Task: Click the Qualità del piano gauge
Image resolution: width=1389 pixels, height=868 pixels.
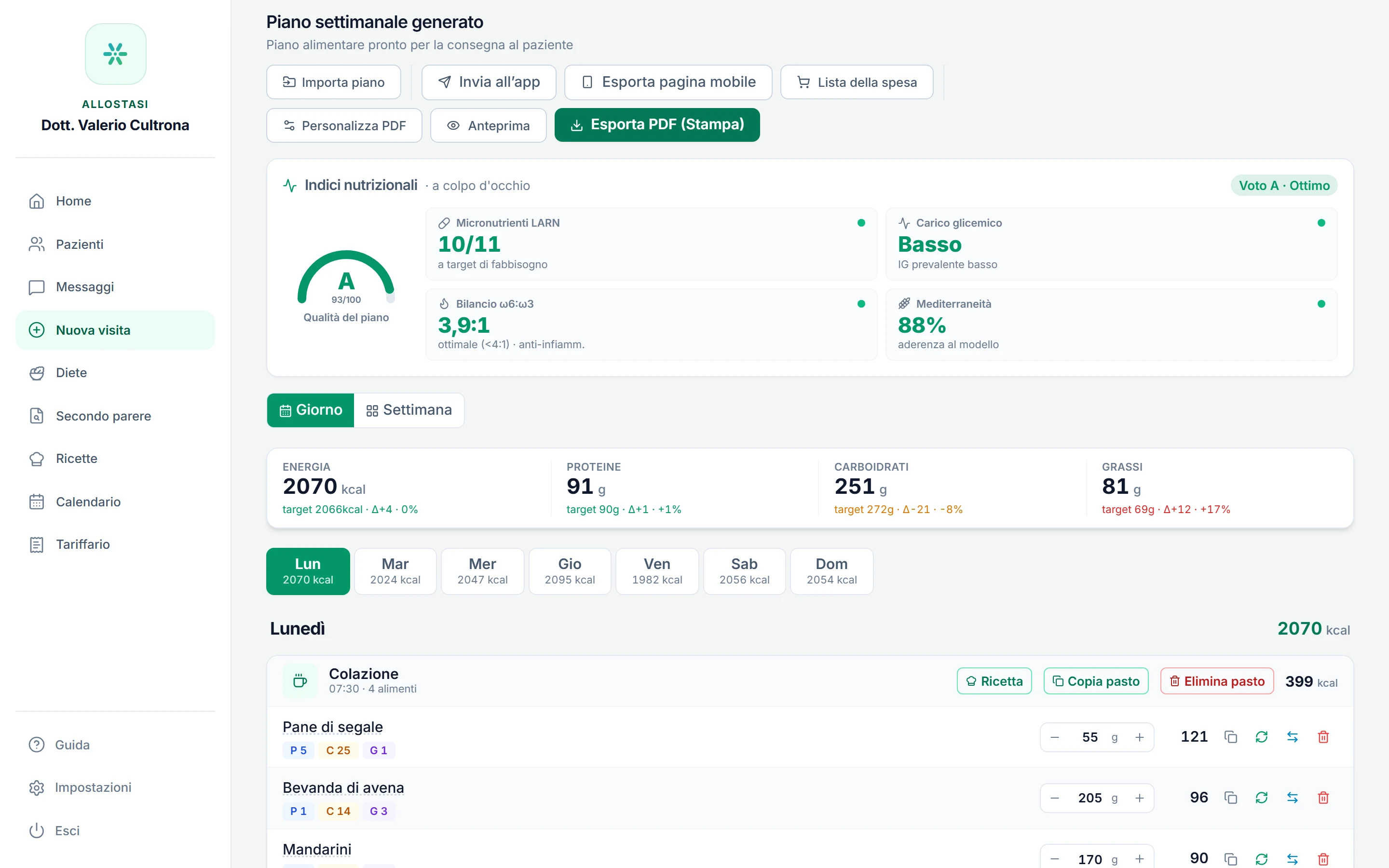Action: 346,286
